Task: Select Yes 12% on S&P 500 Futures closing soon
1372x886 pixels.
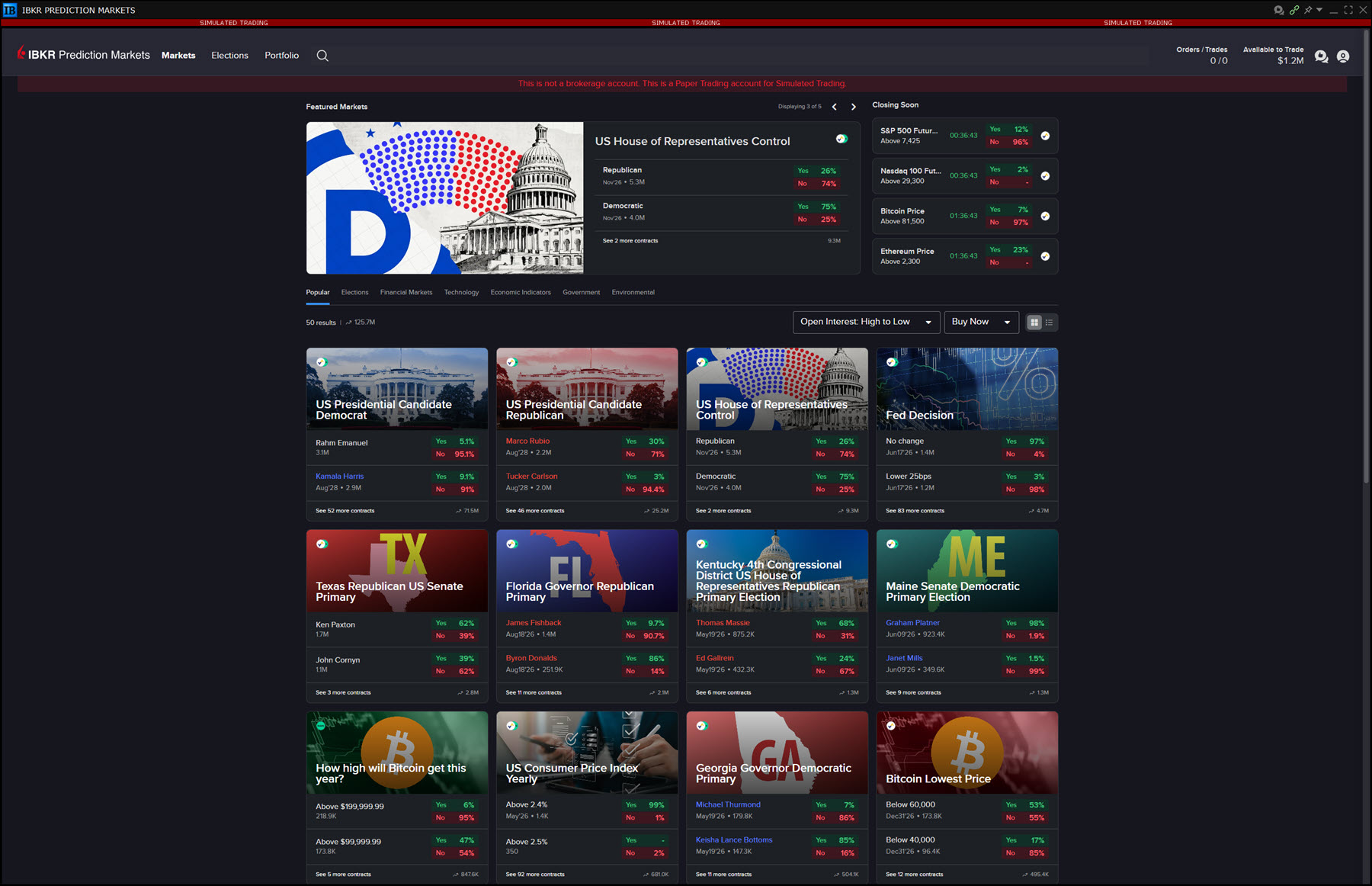Action: (1009, 130)
